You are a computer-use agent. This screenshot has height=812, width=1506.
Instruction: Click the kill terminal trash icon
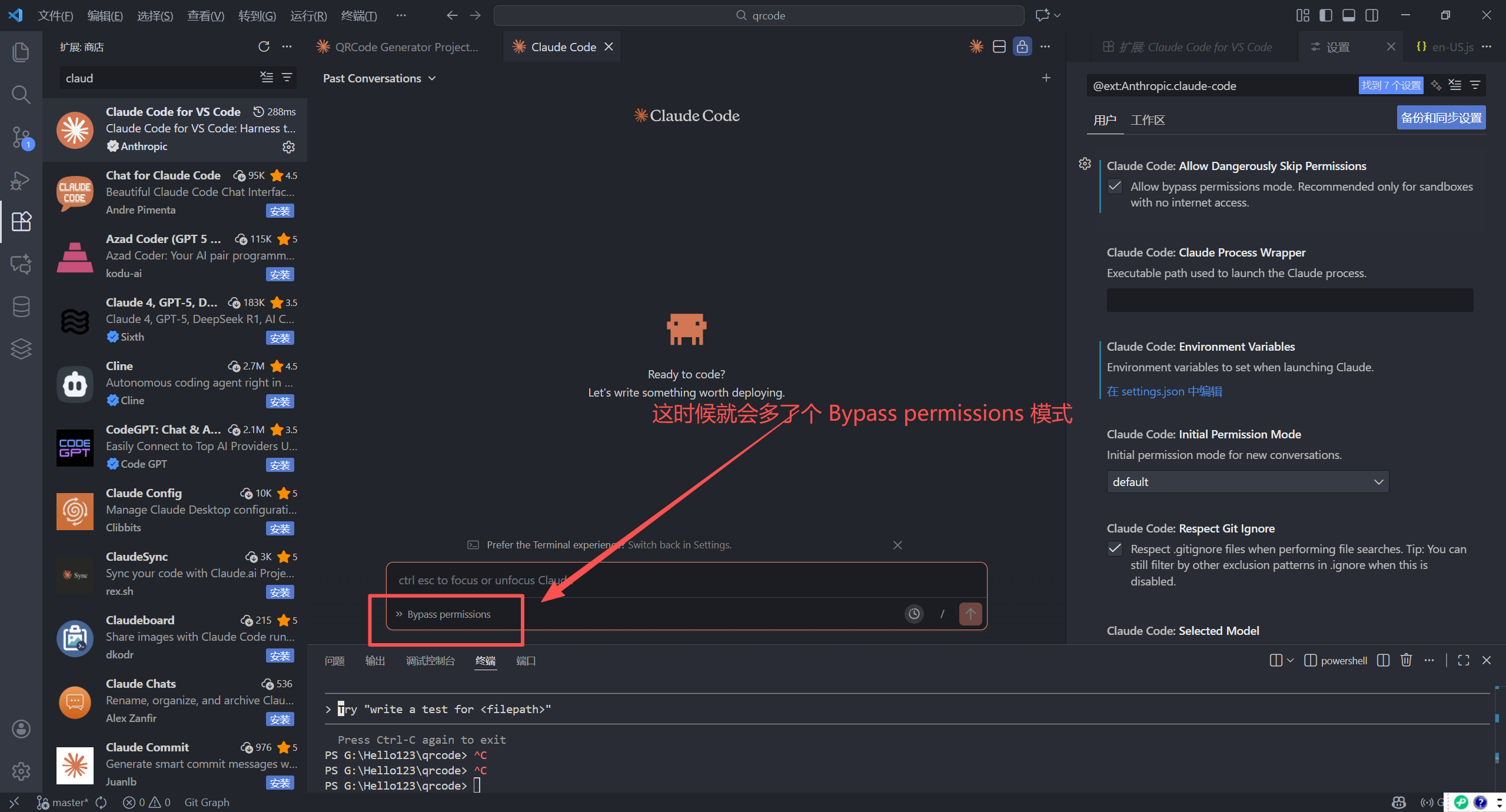click(x=1406, y=660)
